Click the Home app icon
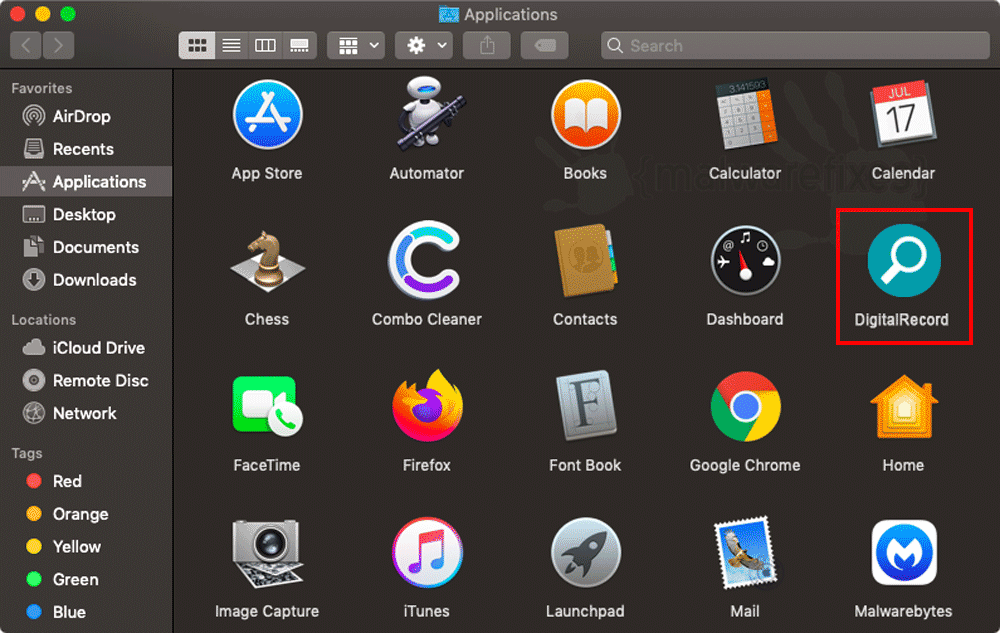Viewport: 1000px width, 633px height. [x=903, y=406]
